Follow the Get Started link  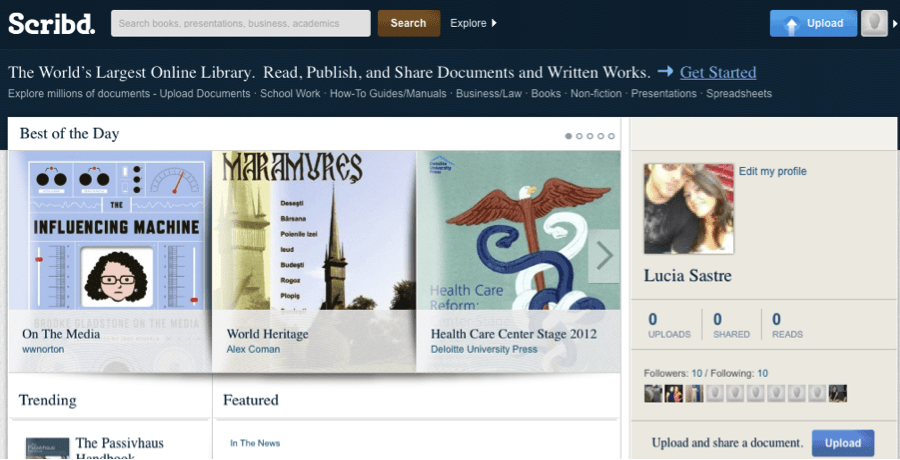coord(718,72)
